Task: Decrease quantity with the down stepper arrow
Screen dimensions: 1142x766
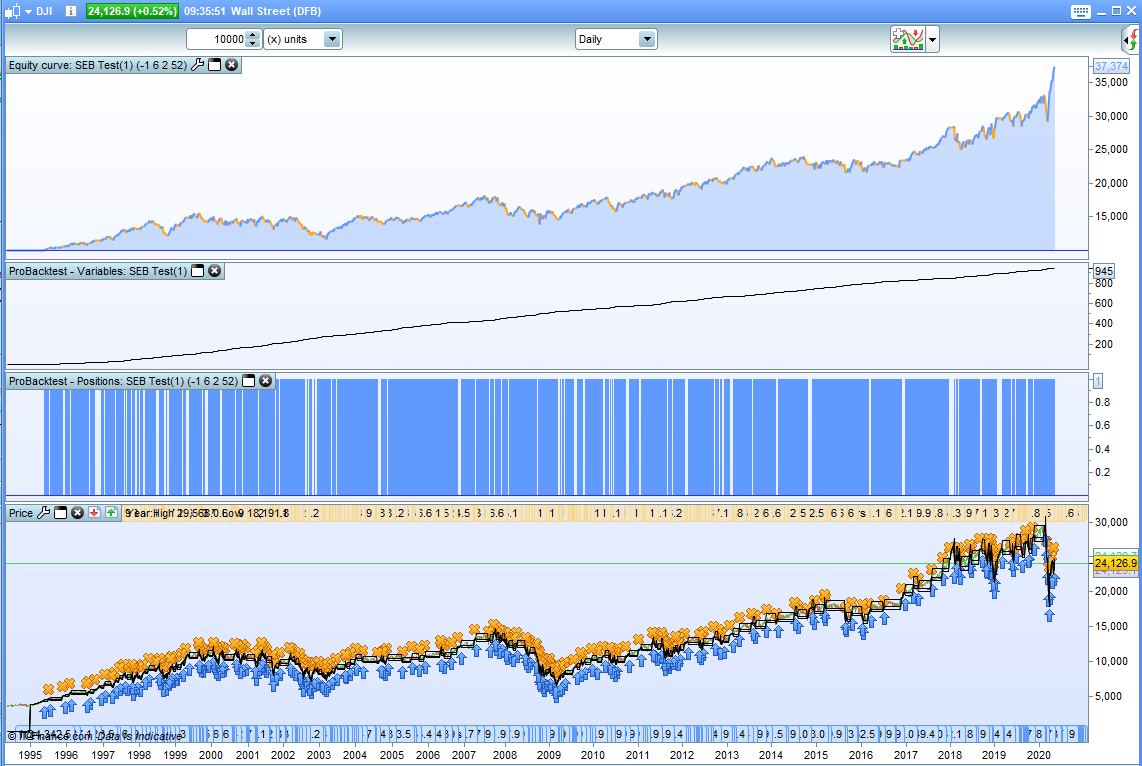Action: [253, 44]
